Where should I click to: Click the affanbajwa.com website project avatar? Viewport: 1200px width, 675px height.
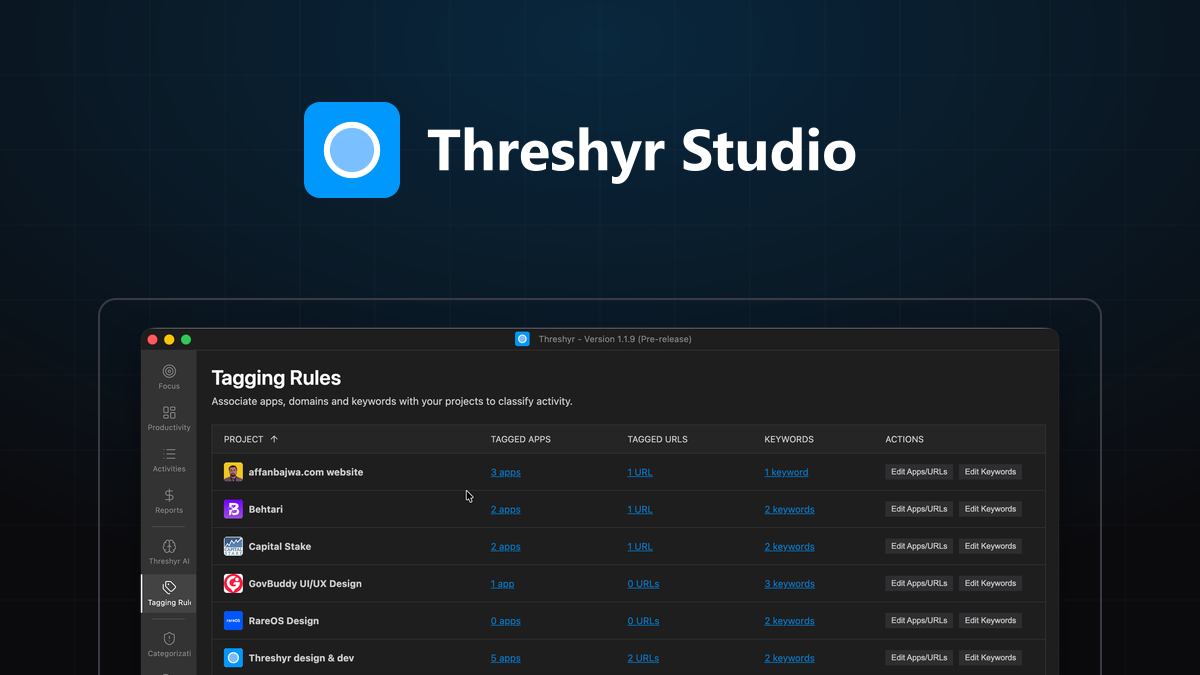pos(233,472)
